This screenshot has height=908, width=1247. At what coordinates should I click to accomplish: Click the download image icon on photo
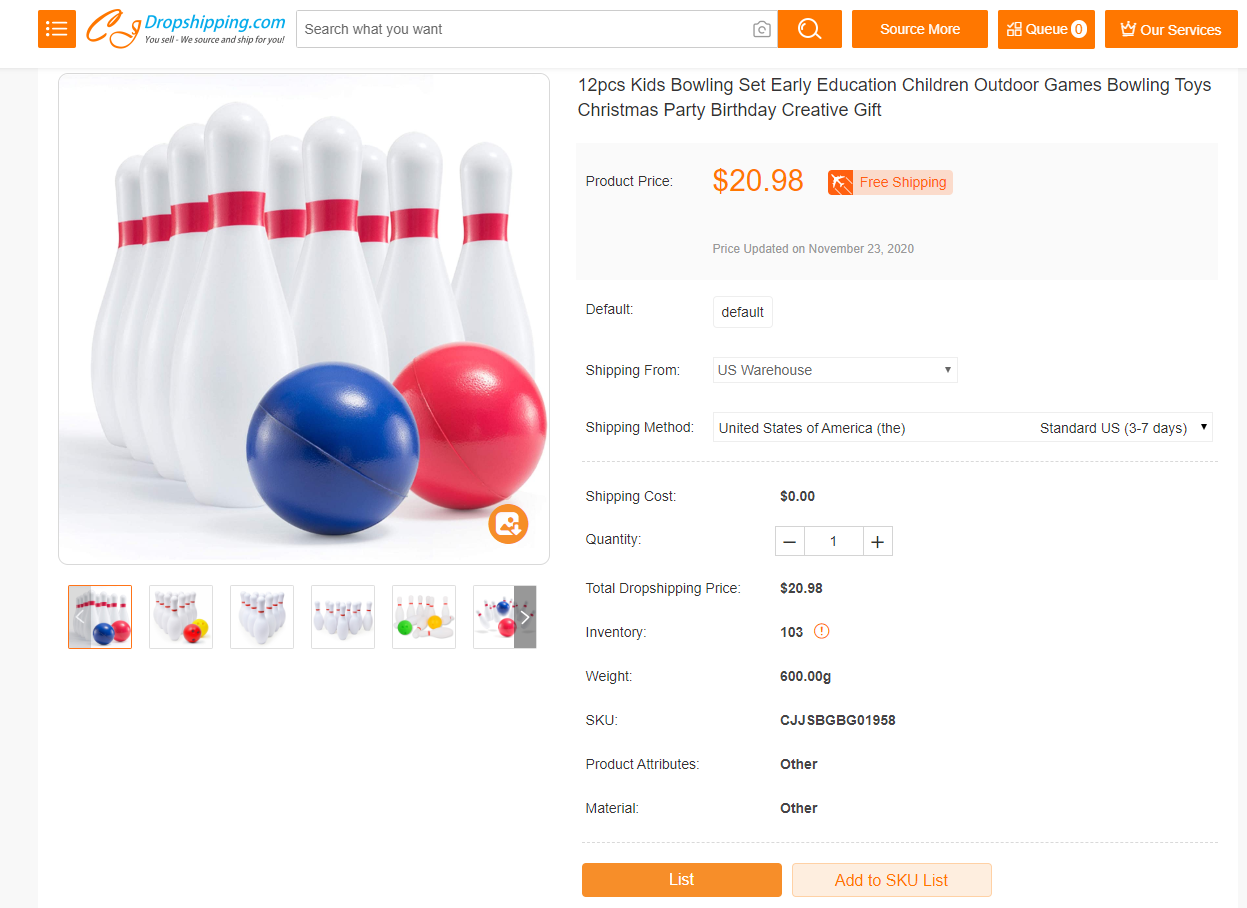(508, 524)
